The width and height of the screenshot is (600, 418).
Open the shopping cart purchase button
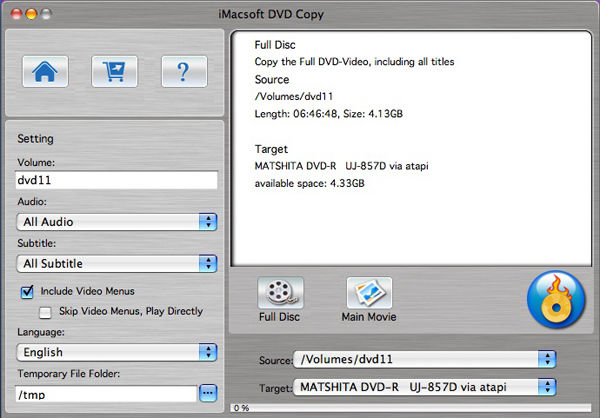pyautogui.click(x=114, y=72)
